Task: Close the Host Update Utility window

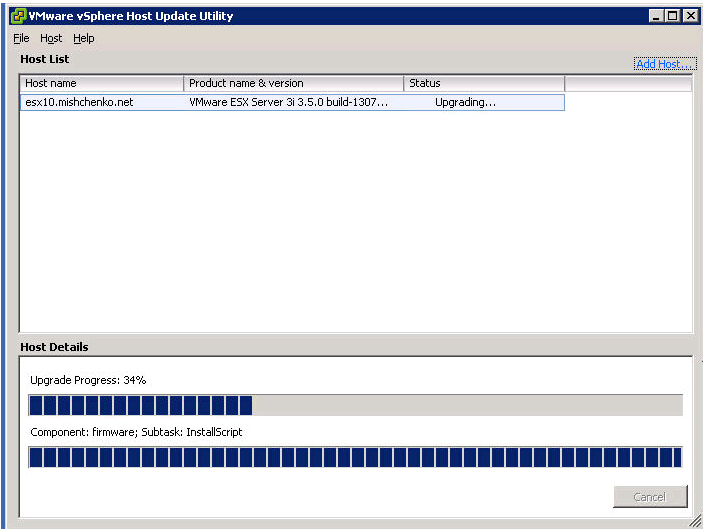Action: (690, 16)
